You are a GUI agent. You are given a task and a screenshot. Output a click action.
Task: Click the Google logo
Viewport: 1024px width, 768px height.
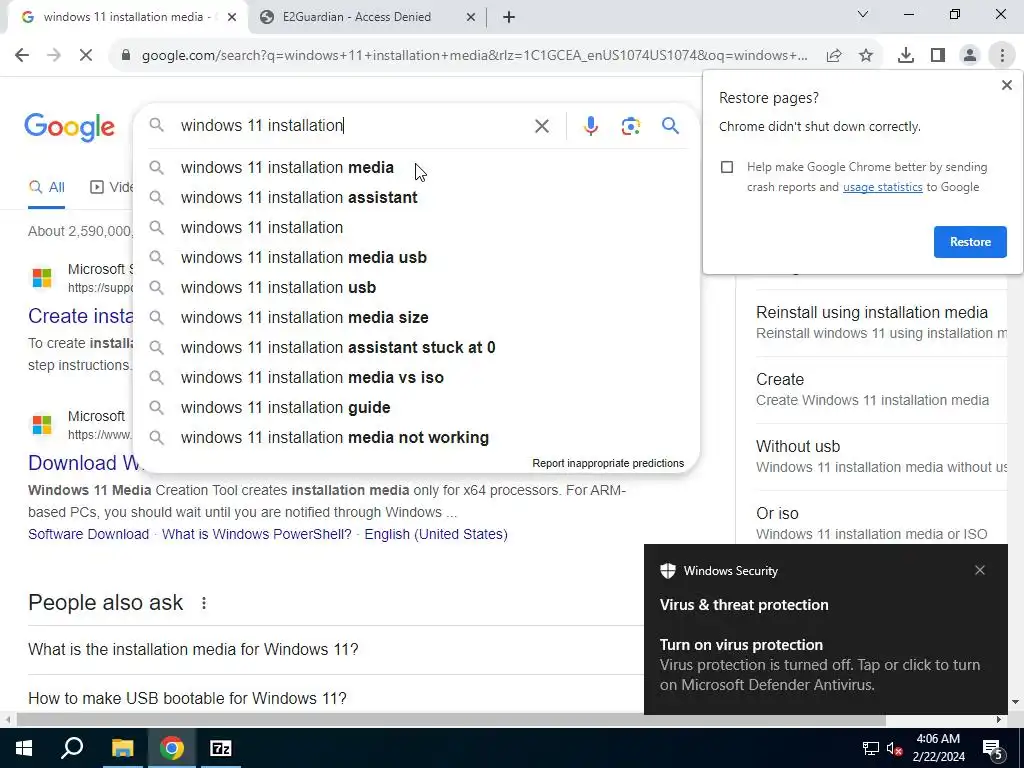69,127
